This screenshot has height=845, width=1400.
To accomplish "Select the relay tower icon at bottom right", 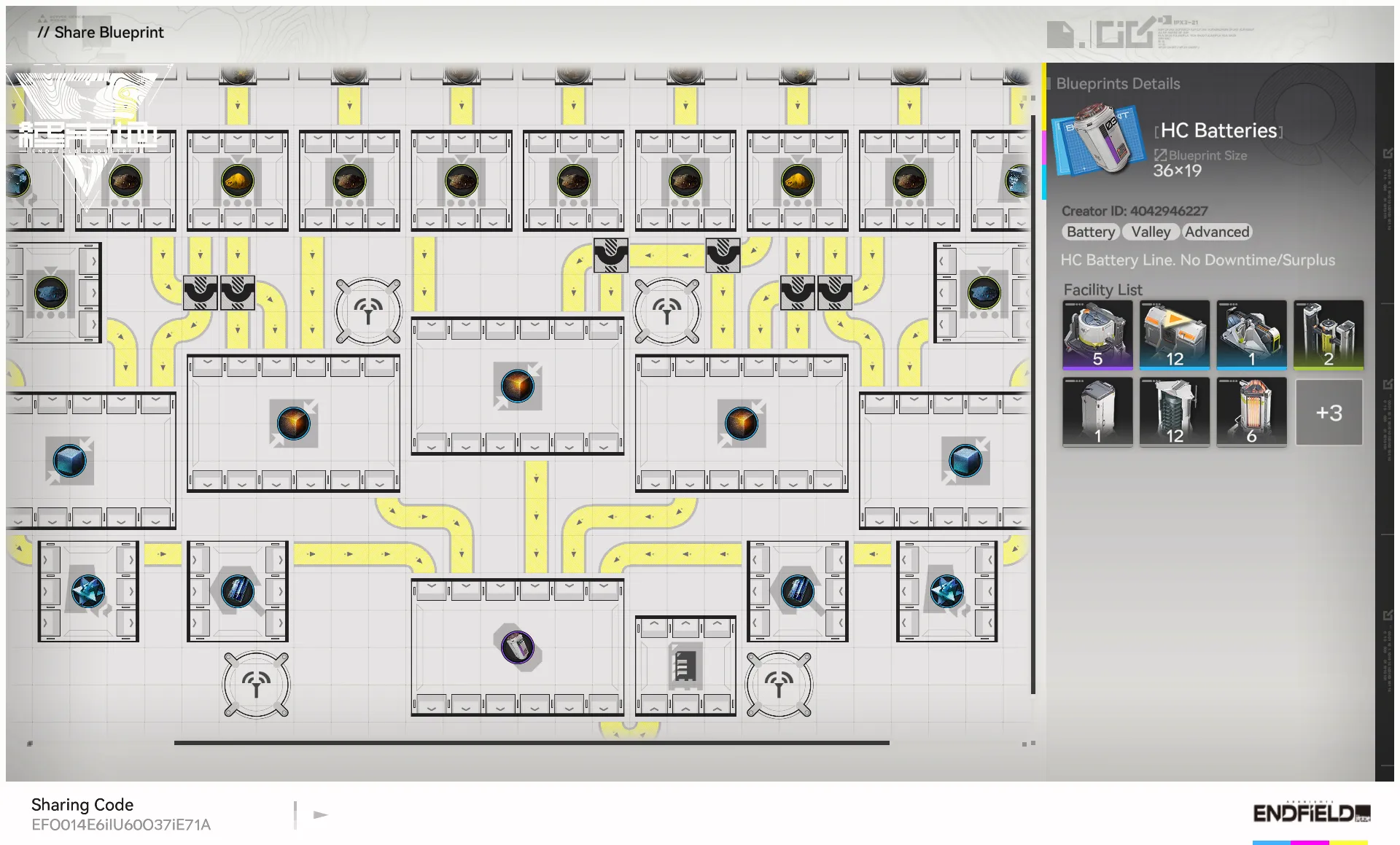I will tap(779, 685).
